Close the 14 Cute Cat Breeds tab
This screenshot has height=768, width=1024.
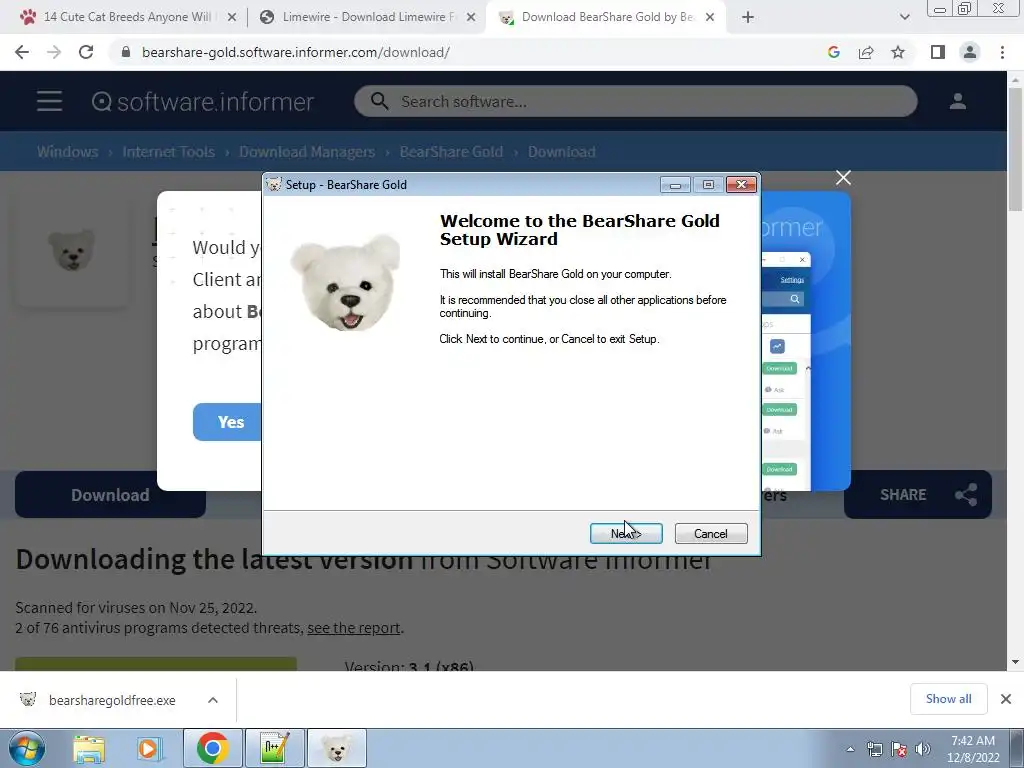click(232, 17)
